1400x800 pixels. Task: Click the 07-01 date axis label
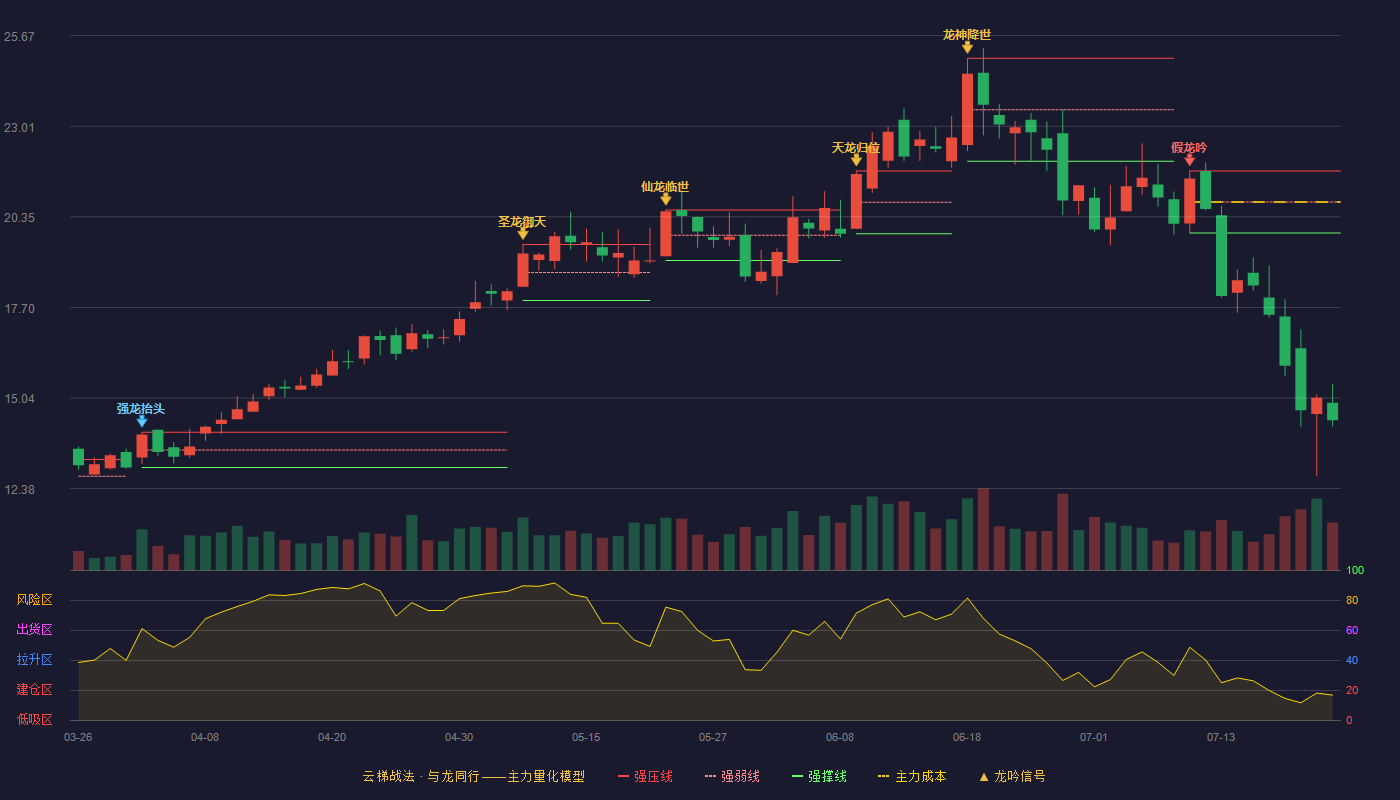1094,737
